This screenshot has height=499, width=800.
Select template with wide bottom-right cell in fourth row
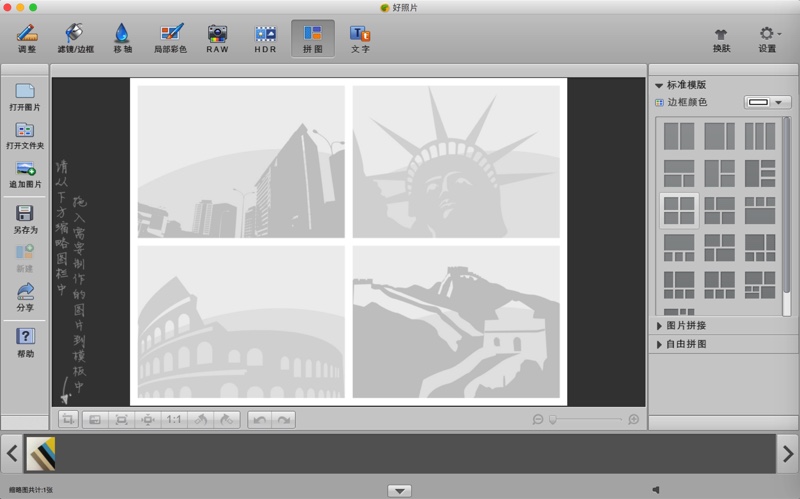click(x=719, y=247)
